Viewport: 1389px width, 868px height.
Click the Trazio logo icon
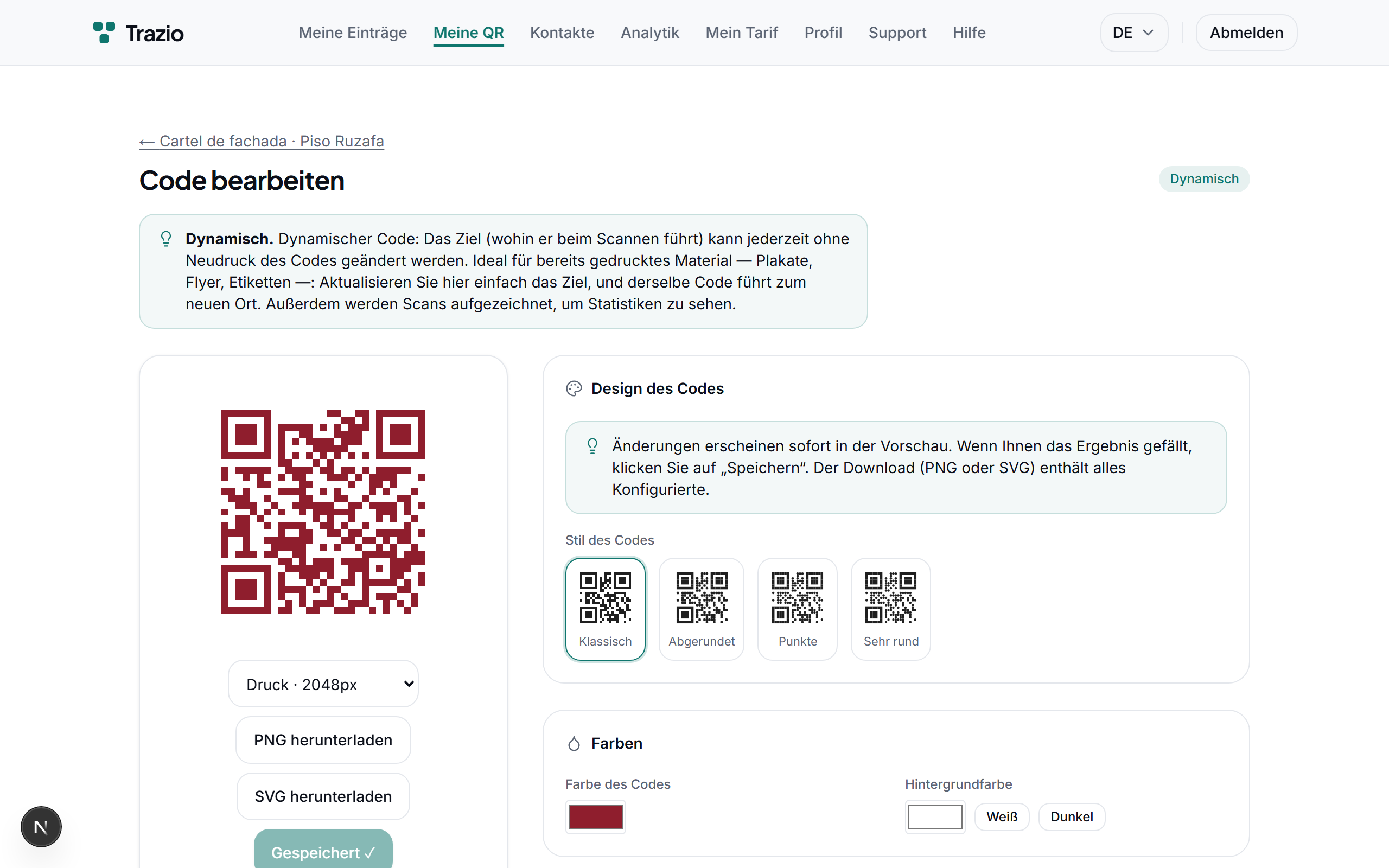pos(104,33)
